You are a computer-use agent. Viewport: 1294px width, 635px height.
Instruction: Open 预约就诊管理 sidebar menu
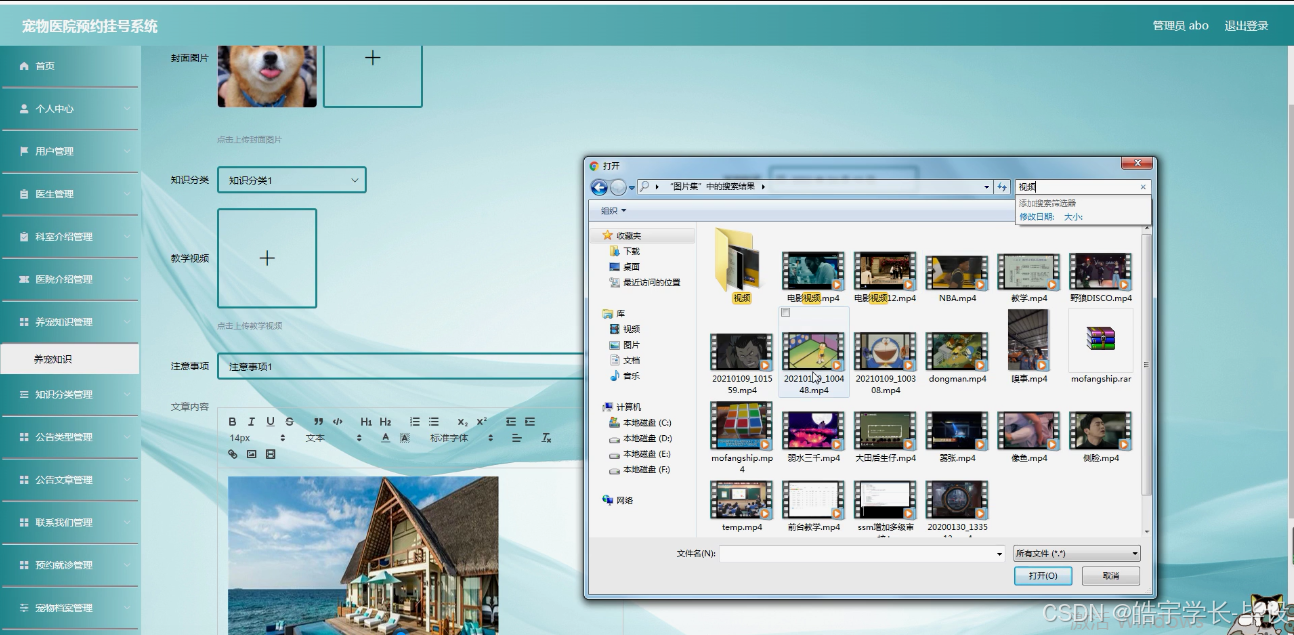70,565
